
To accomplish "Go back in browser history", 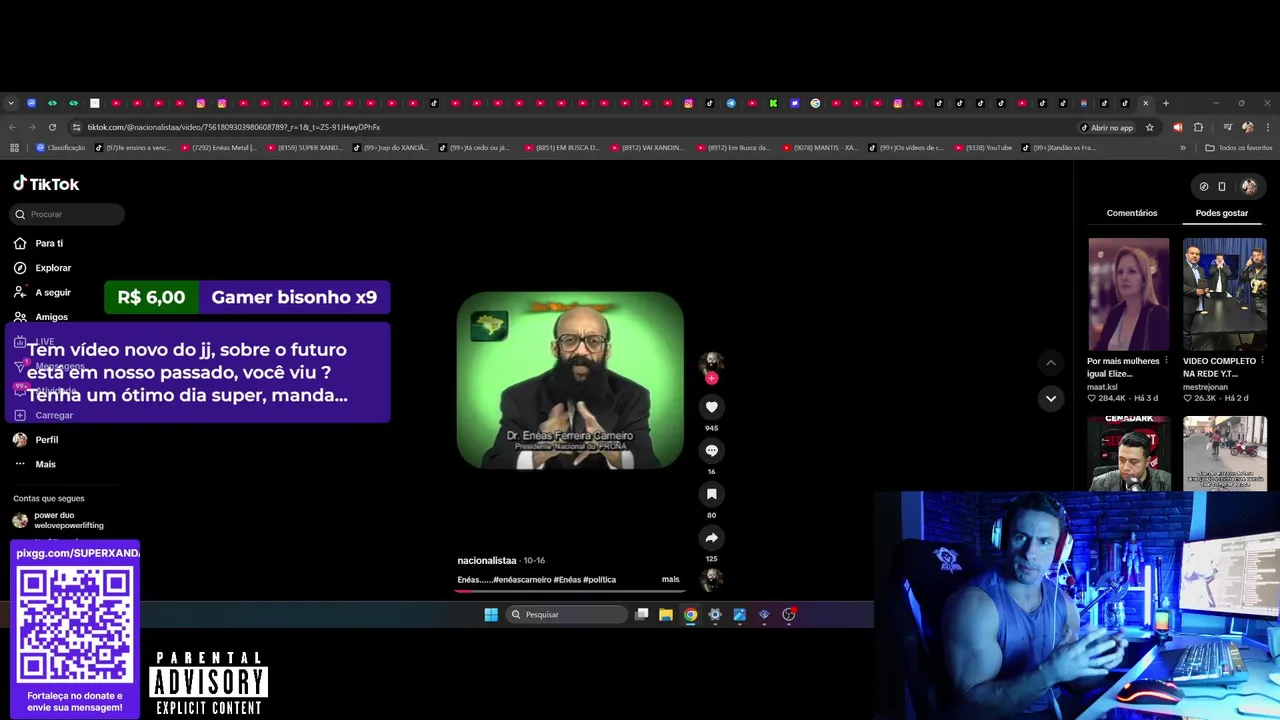I will pyautogui.click(x=12, y=127).
